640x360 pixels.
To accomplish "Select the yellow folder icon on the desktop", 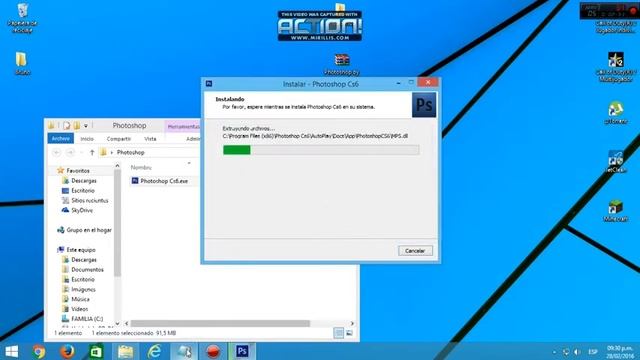I will 22,63.
